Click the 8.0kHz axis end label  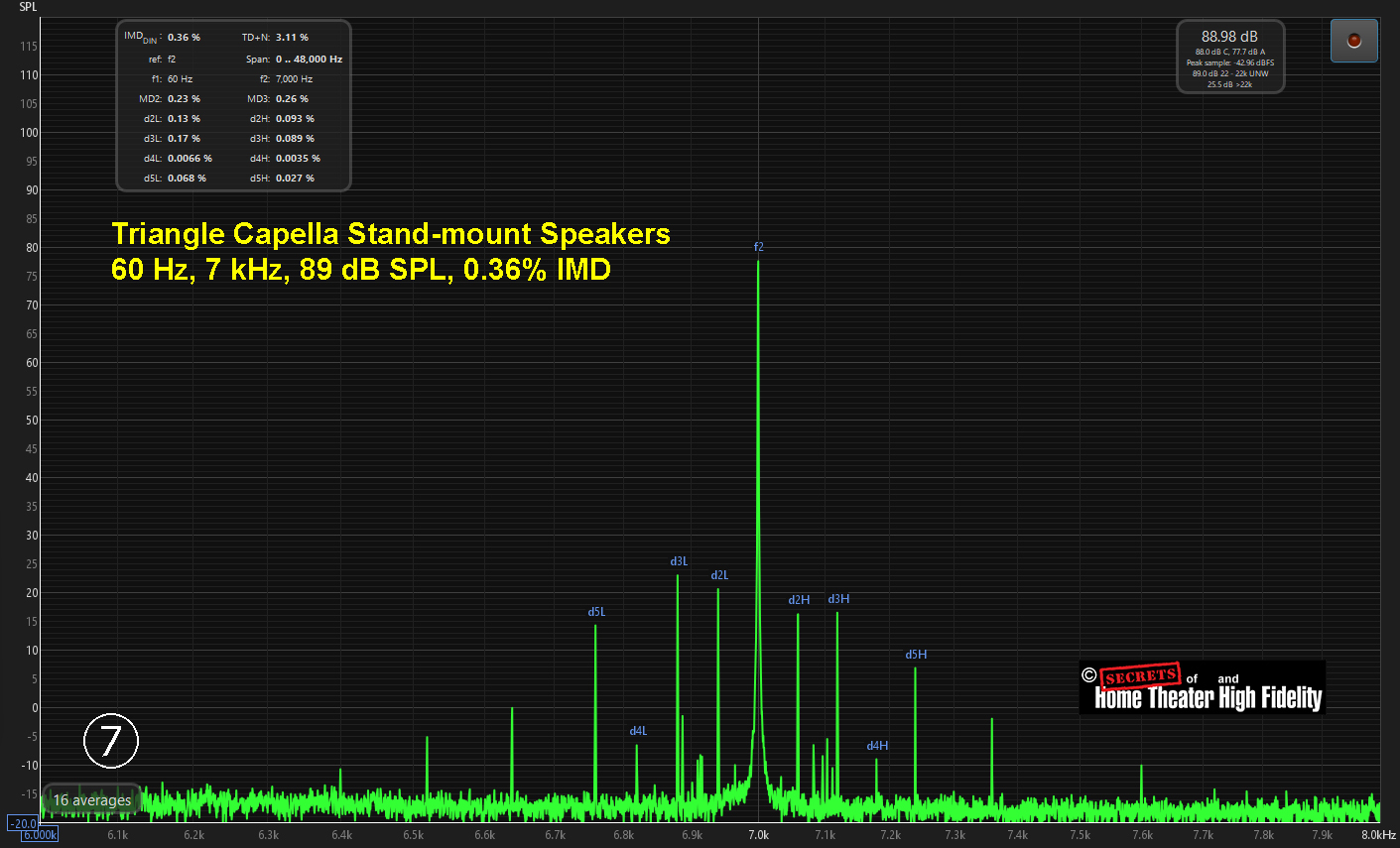pos(1378,835)
